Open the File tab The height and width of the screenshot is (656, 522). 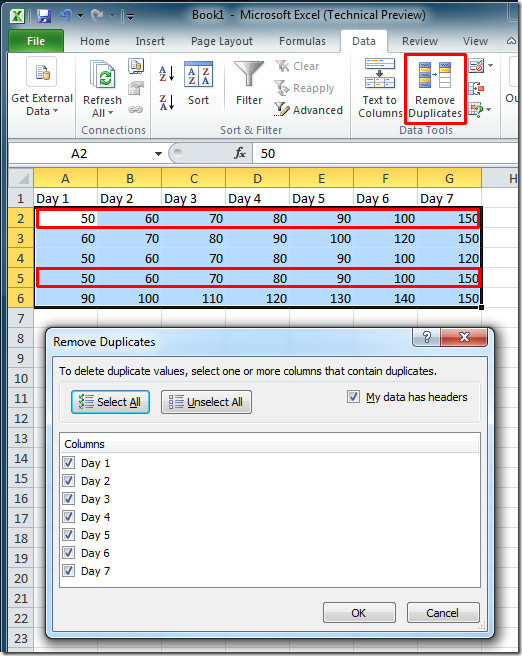coord(36,41)
